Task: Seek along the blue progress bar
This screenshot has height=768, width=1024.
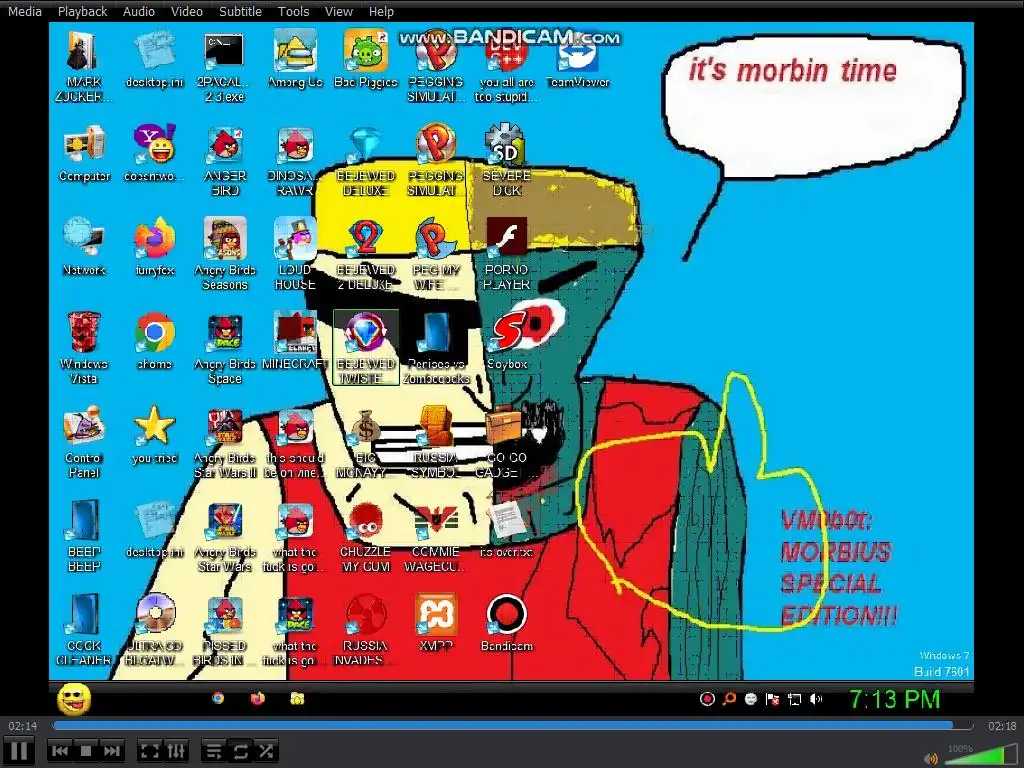Action: click(x=512, y=726)
